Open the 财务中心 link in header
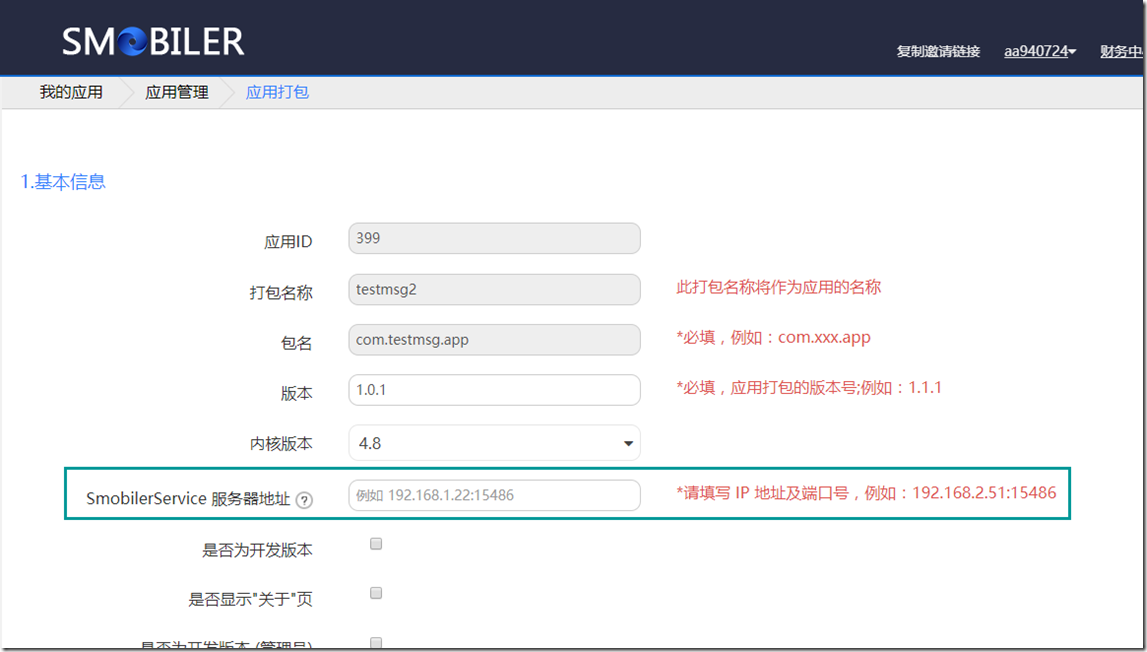 pos(1122,51)
